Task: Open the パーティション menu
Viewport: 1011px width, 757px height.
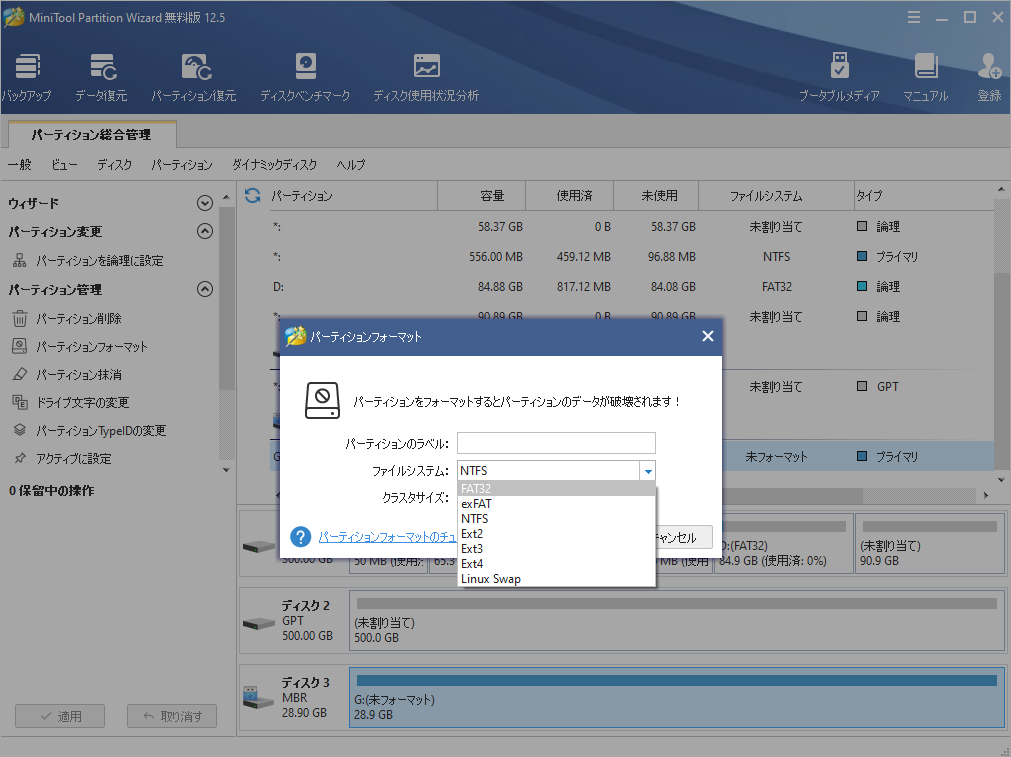Action: (181, 165)
